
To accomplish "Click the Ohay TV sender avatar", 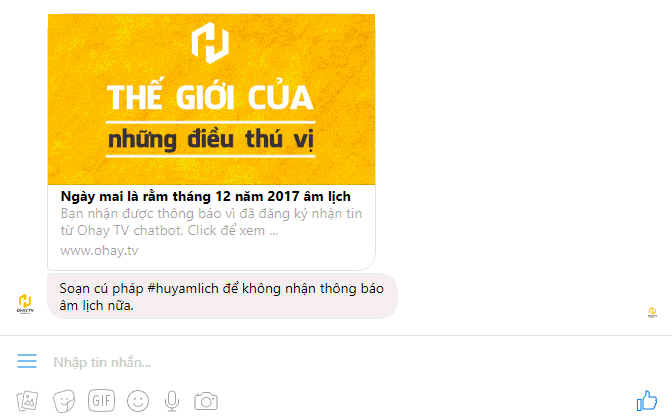I will [x=25, y=304].
